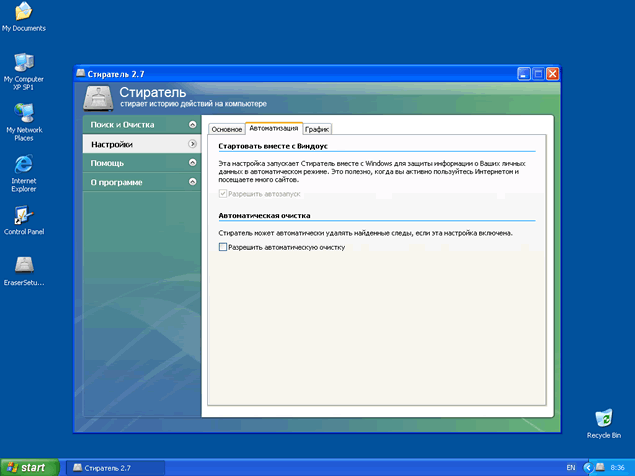Select My Computer XP SP1 icon
The image size is (635, 476).
pos(23,62)
